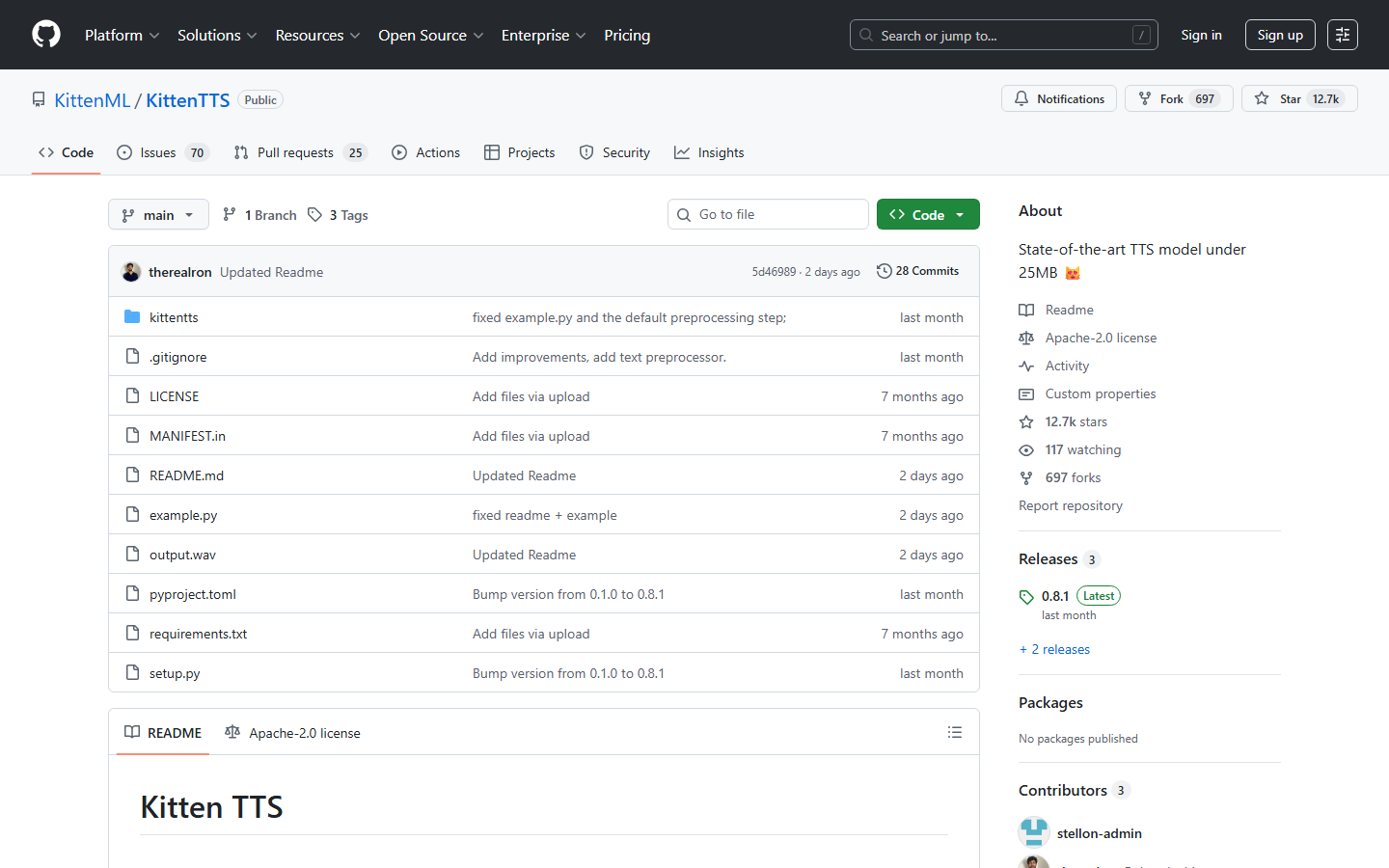This screenshot has height=868, width=1389.
Task: Open the main branch selector
Action: pos(157,214)
